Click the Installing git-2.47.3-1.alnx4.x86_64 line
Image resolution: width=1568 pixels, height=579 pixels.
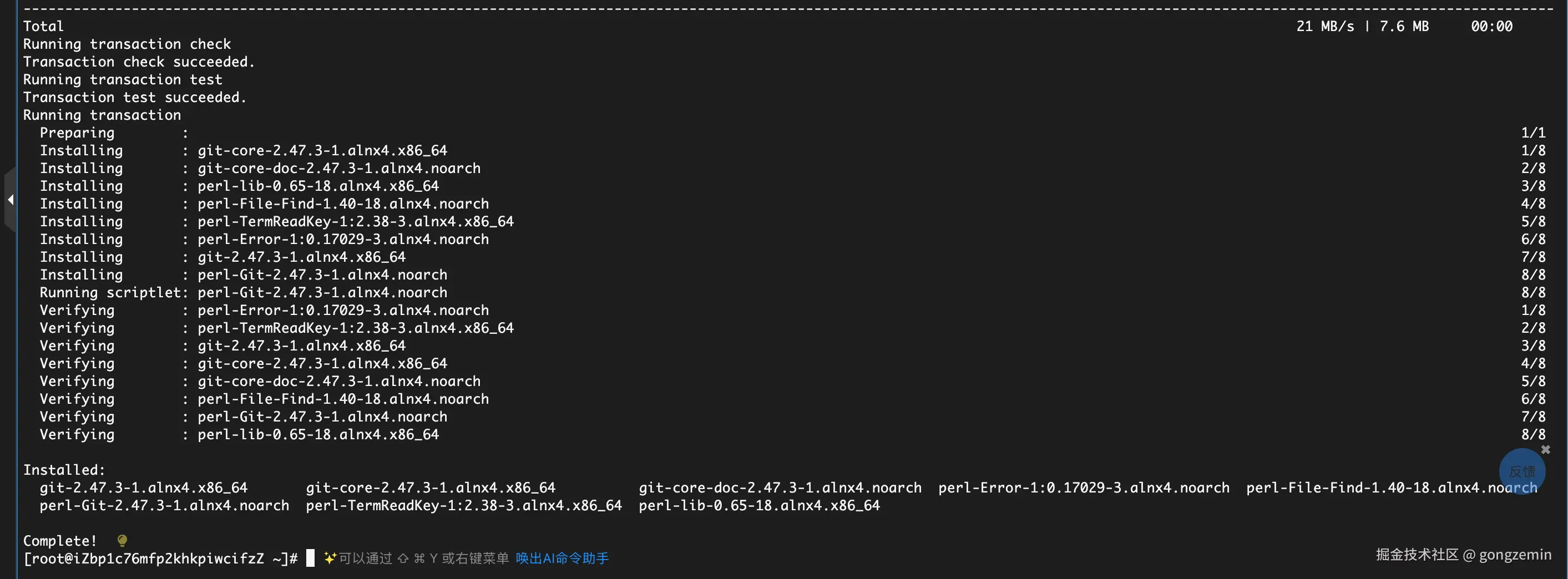coord(223,257)
